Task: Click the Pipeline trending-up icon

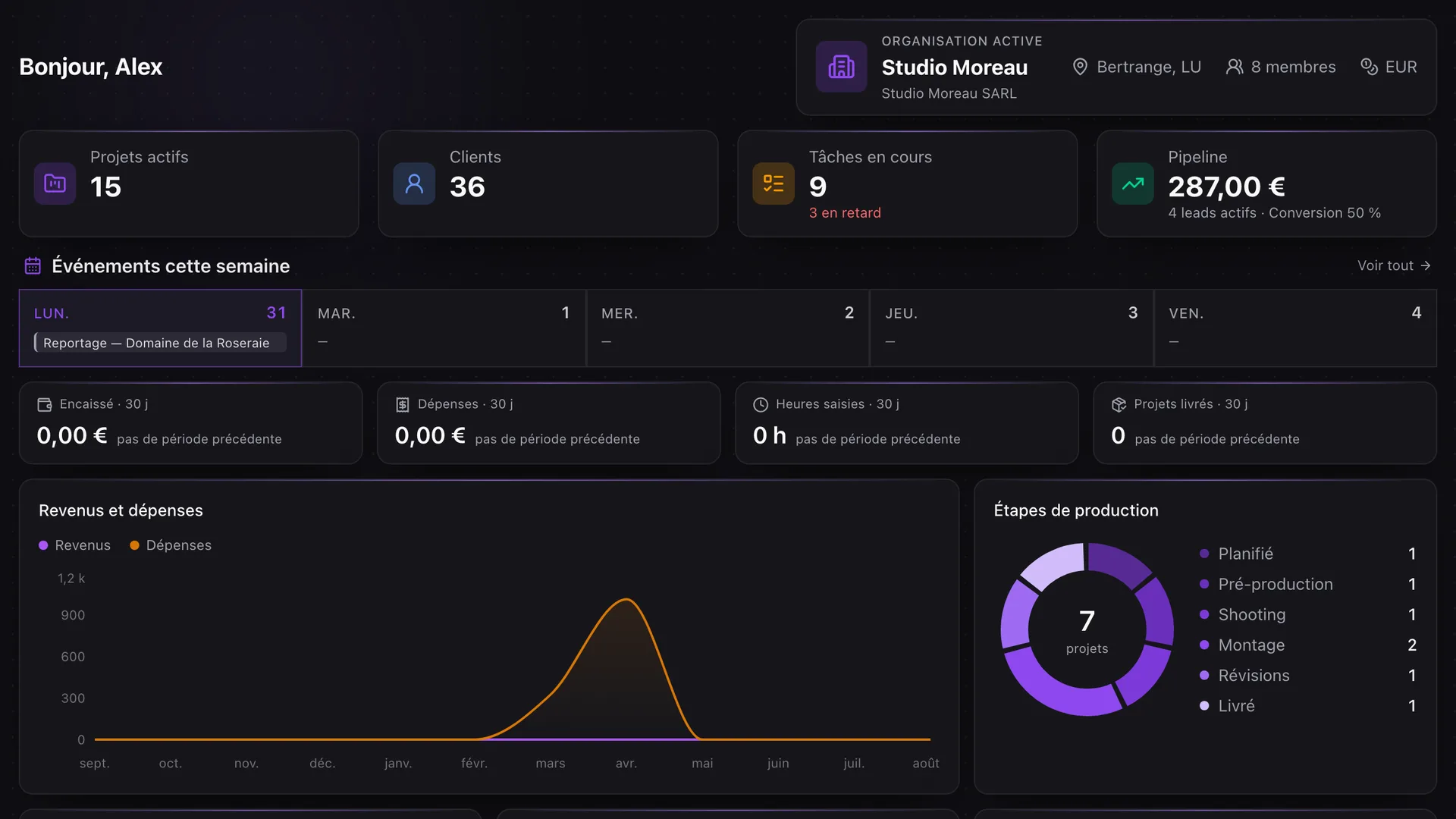Action: 1133,184
